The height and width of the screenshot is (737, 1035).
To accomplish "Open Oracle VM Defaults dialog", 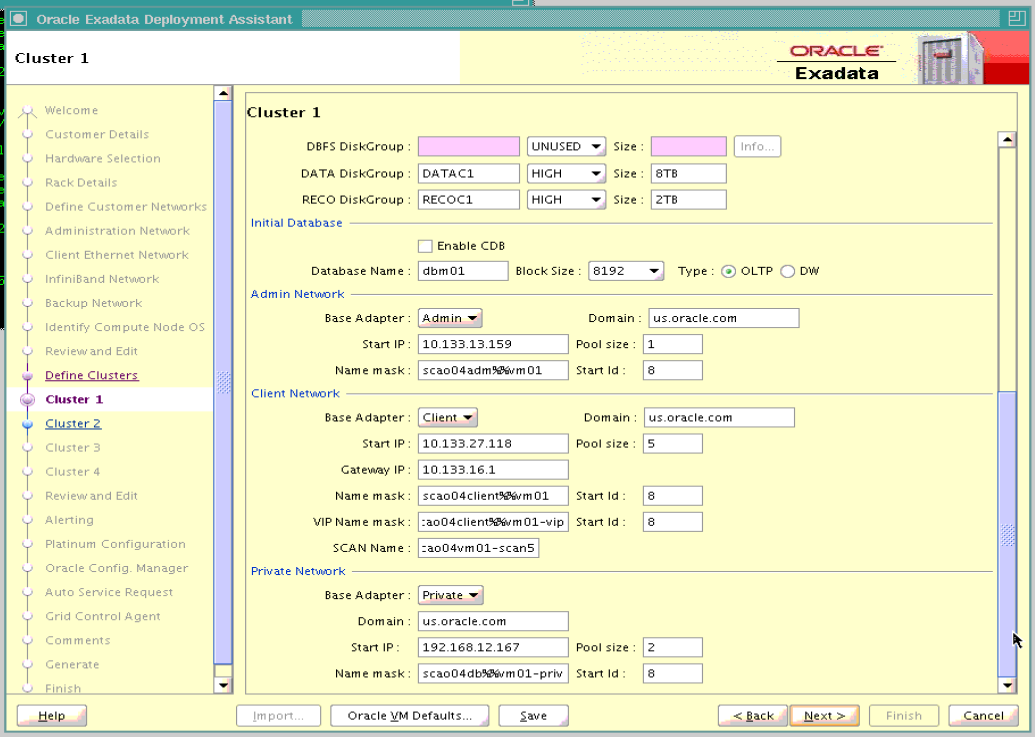I will [409, 716].
